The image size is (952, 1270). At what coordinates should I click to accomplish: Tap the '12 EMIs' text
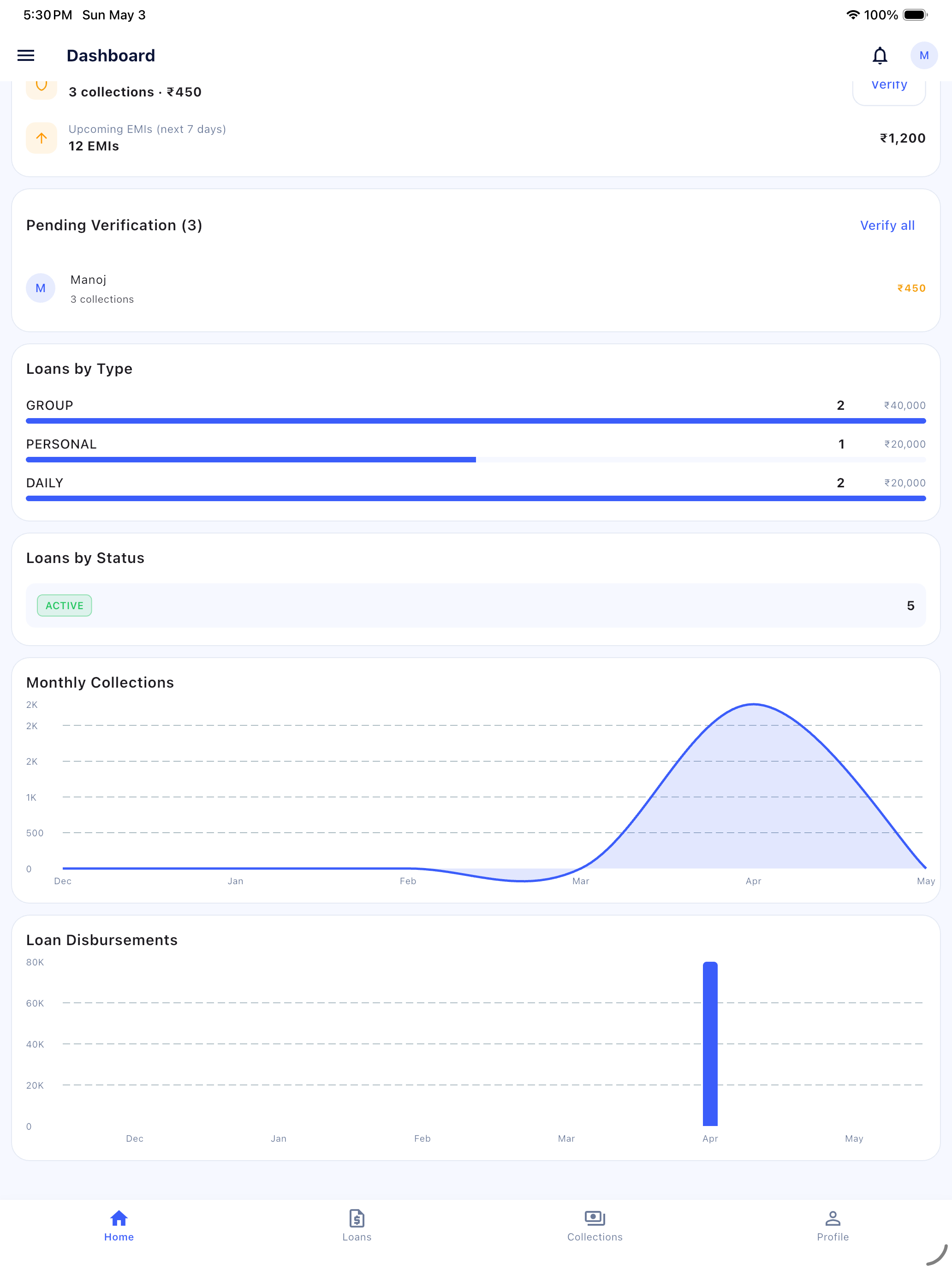[x=94, y=146]
